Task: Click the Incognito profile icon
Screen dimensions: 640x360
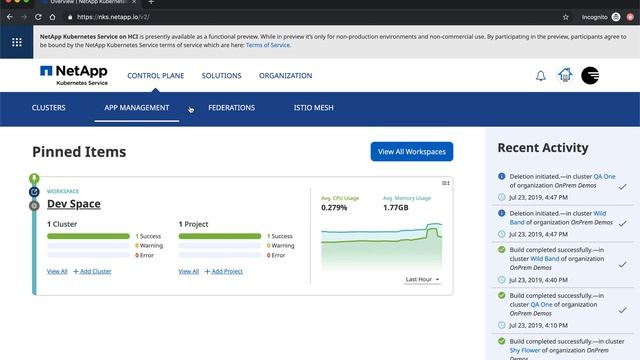Action: [x=616, y=17]
